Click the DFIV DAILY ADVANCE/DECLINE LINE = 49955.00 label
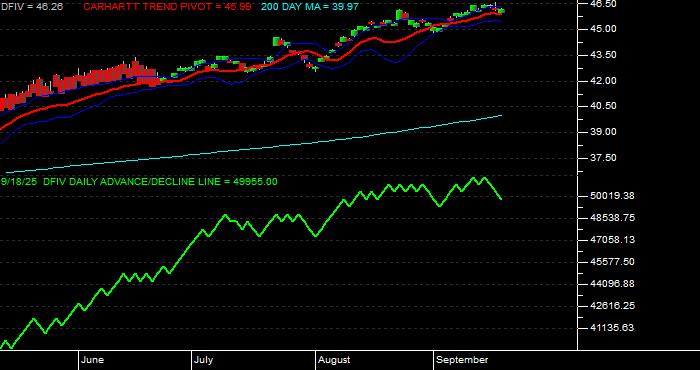Image resolution: width=700 pixels, height=370 pixels. click(x=160, y=182)
